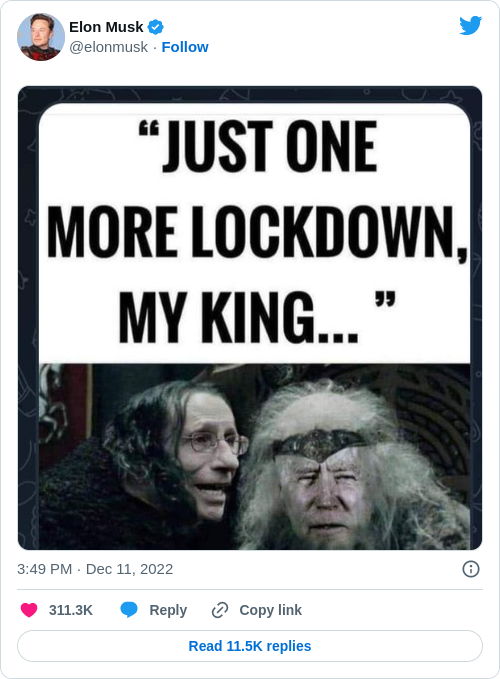The image size is (500, 679).
Task: Click the dark patterned border of the image
Action: [x=28, y=318]
